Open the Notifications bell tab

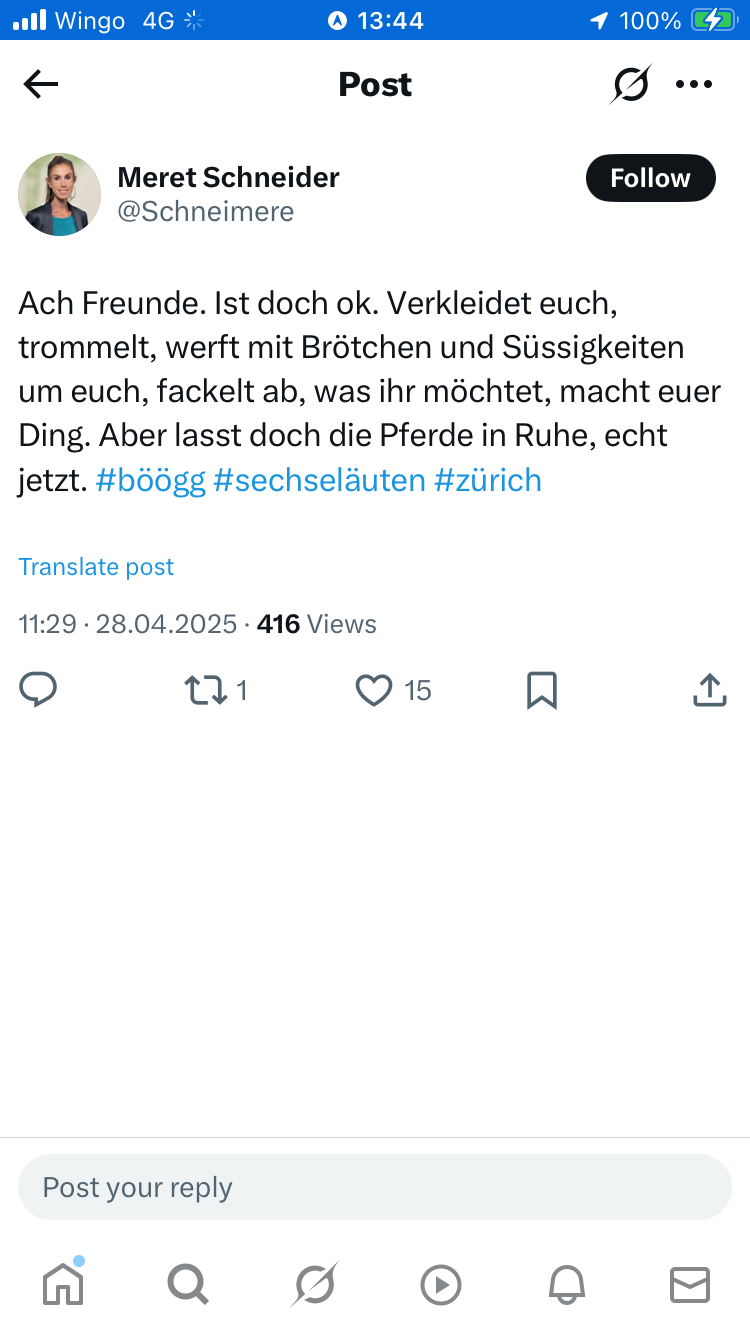(x=565, y=1284)
